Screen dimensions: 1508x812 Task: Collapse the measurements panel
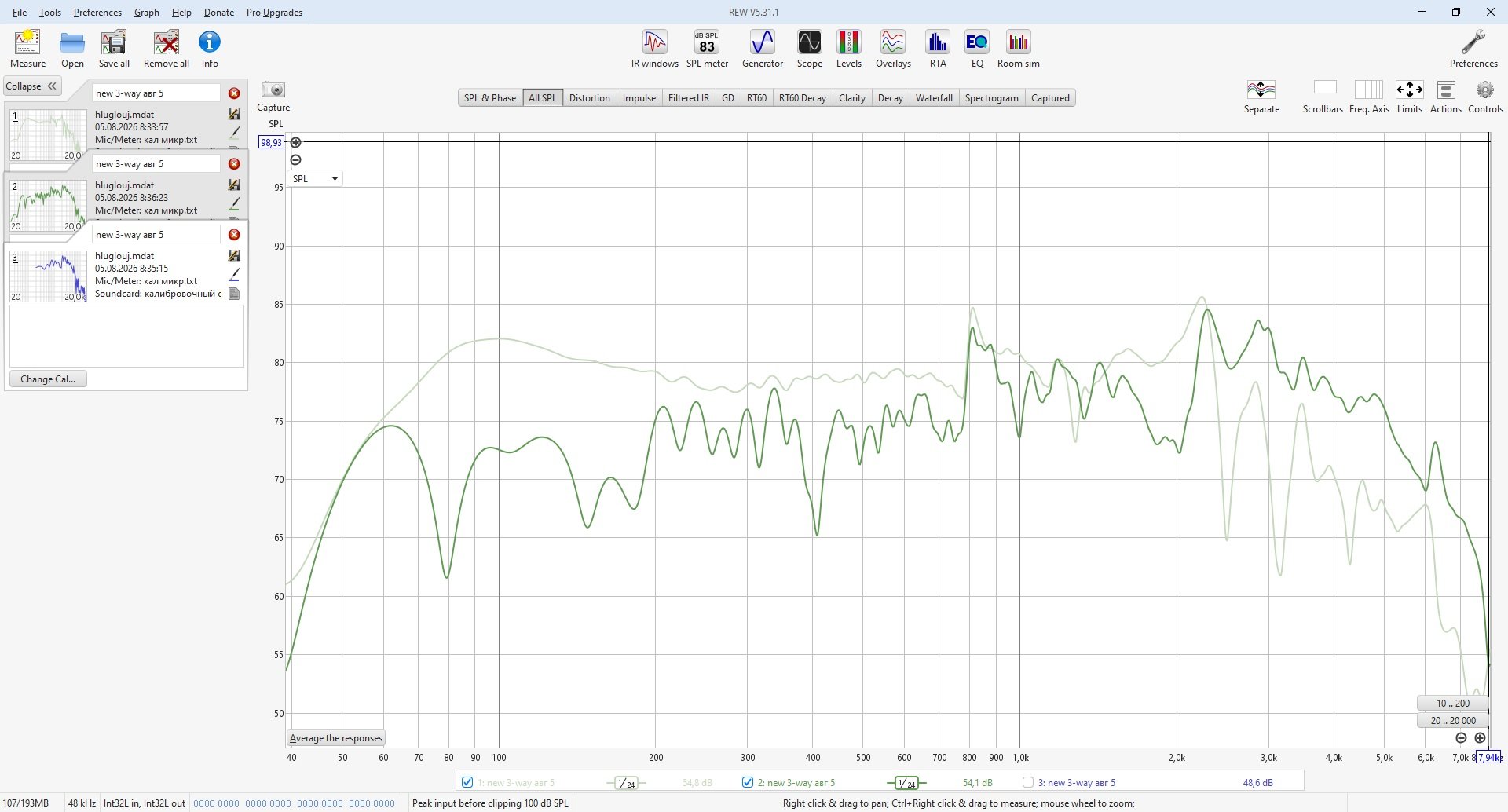coord(32,86)
